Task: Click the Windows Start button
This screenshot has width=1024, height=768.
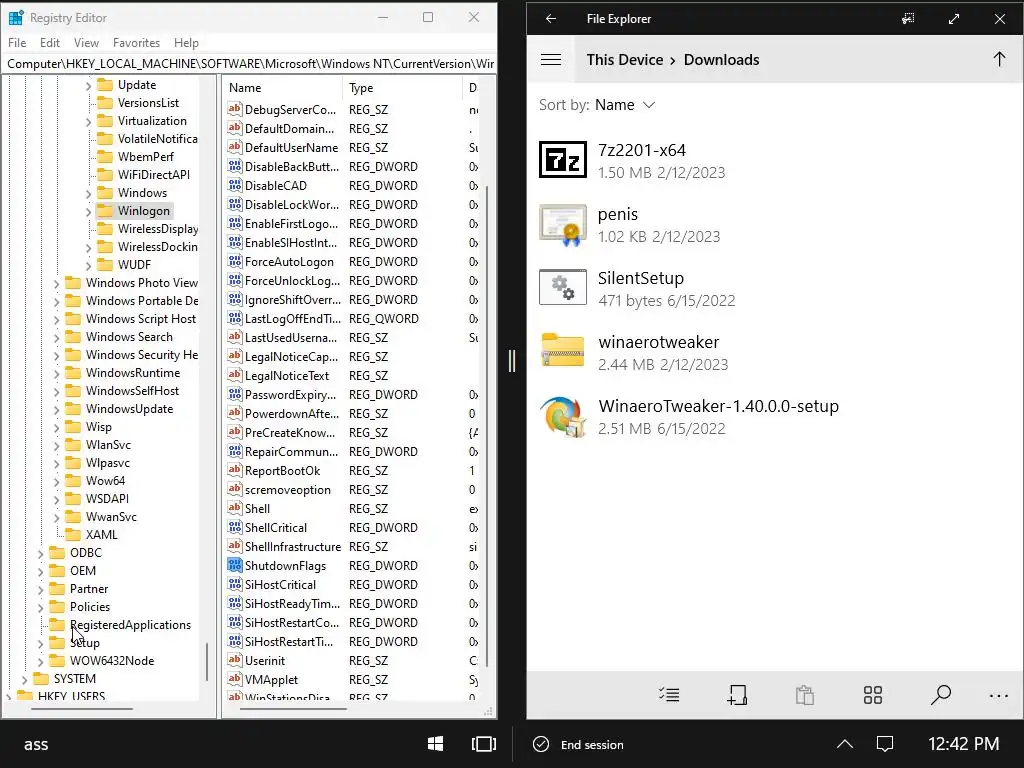Action: [436, 744]
